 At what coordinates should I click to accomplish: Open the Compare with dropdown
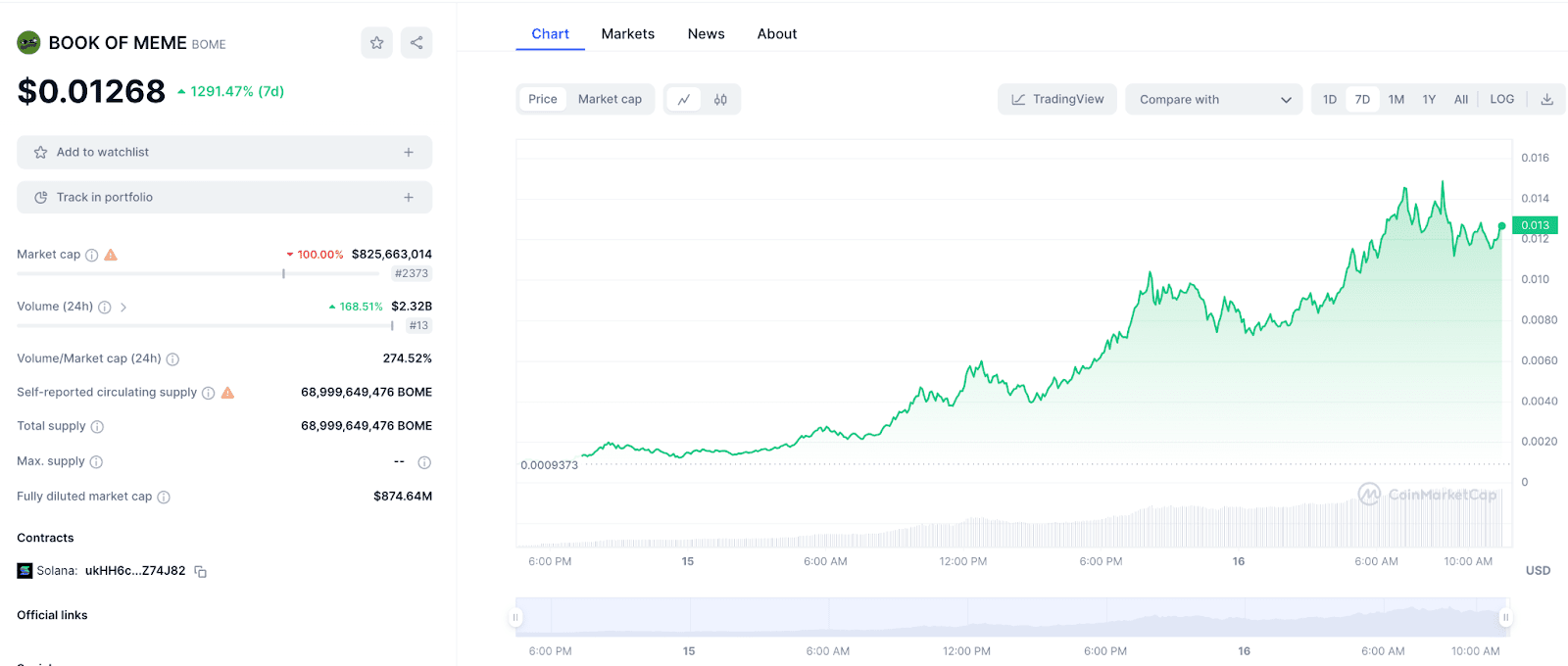1214,99
